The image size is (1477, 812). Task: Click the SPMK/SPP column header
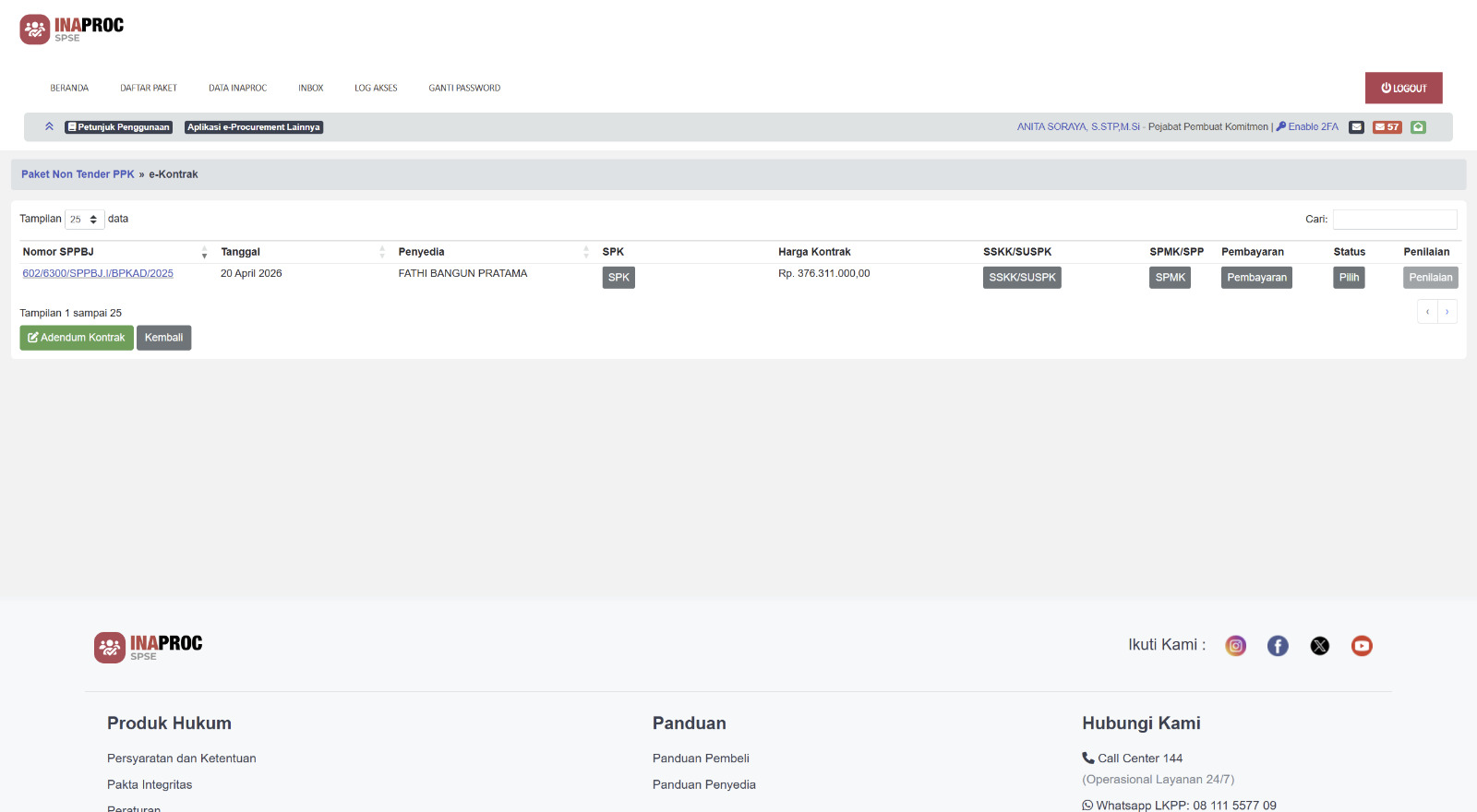pos(1176,252)
